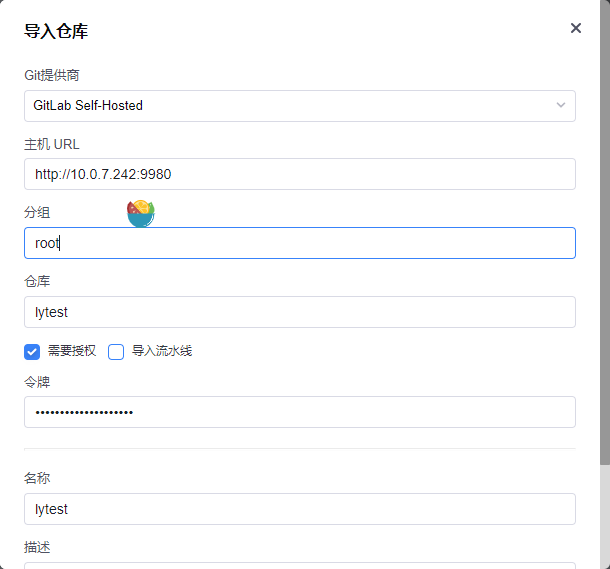Focus the 令牌 password field
610x569 pixels.
[x=300, y=412]
